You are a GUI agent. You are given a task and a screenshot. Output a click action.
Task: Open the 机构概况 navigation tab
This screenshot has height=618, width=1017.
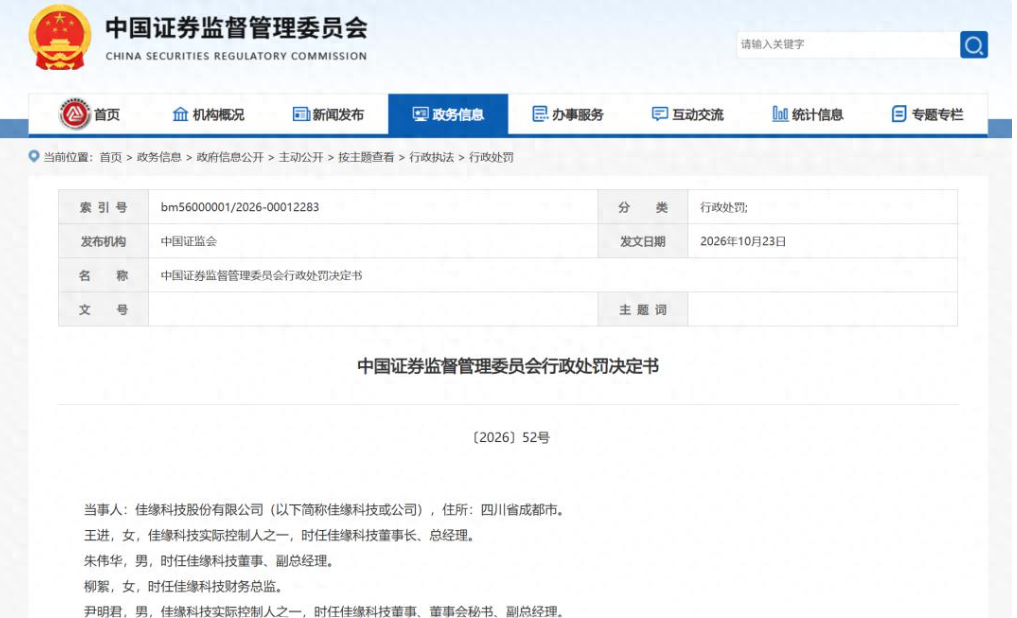click(208, 115)
